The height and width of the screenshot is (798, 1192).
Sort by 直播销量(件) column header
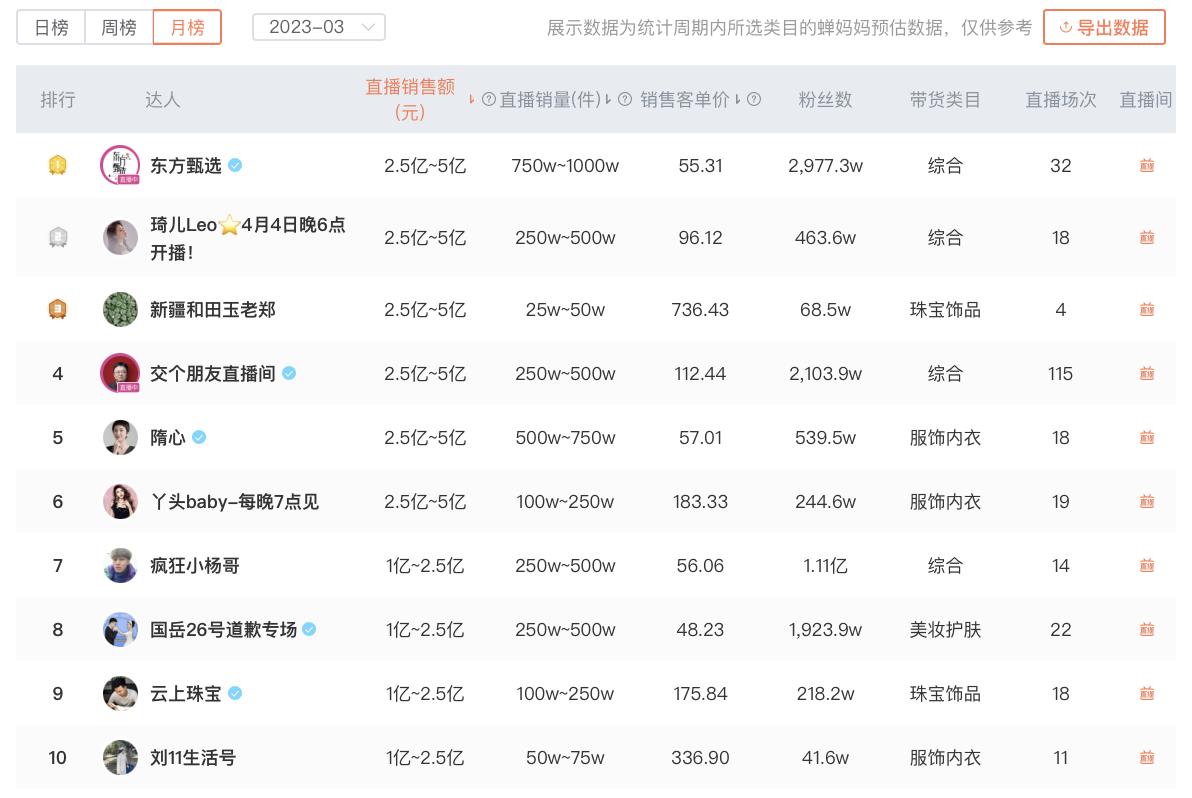point(550,100)
